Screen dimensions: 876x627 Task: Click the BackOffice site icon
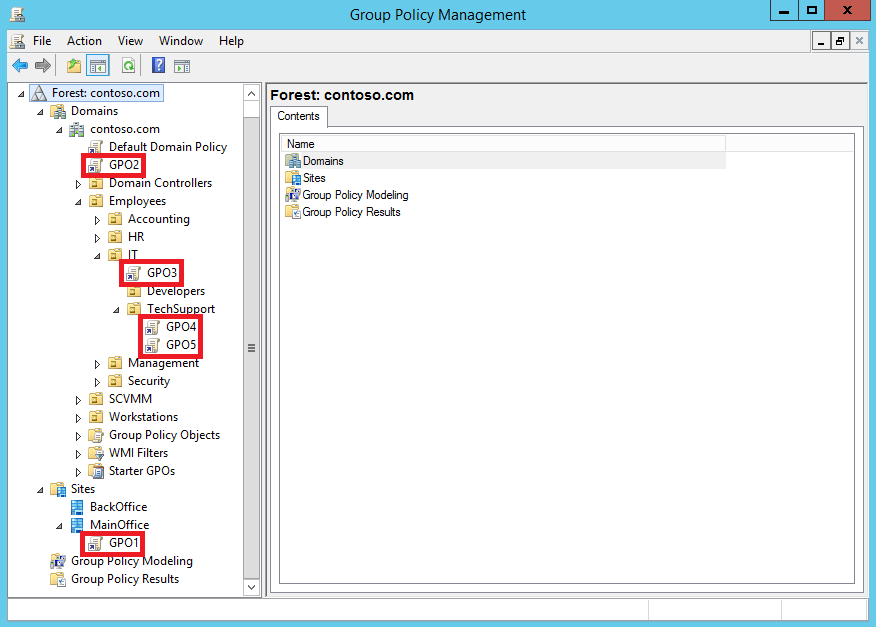tap(77, 507)
